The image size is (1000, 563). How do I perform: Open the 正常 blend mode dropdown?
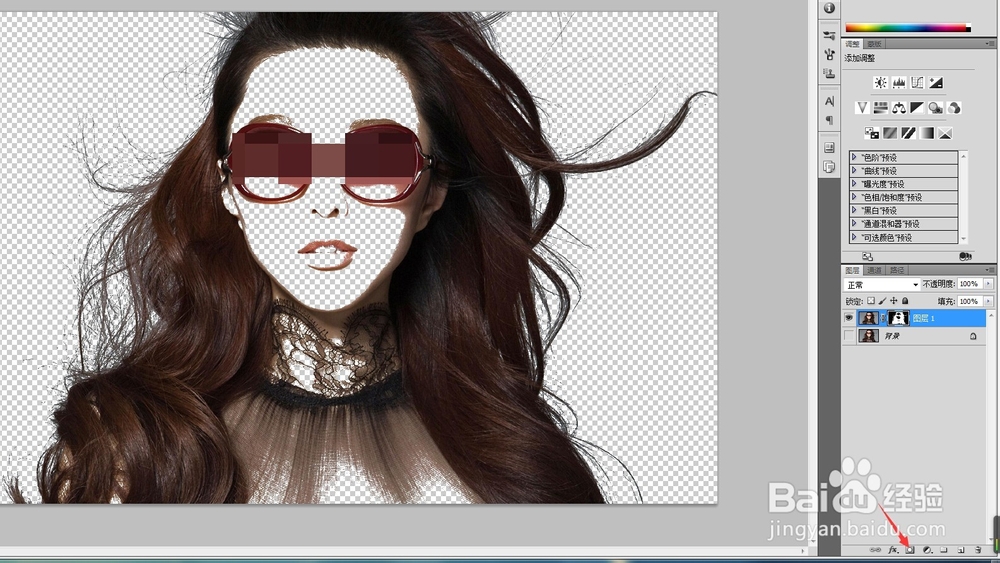tap(882, 285)
